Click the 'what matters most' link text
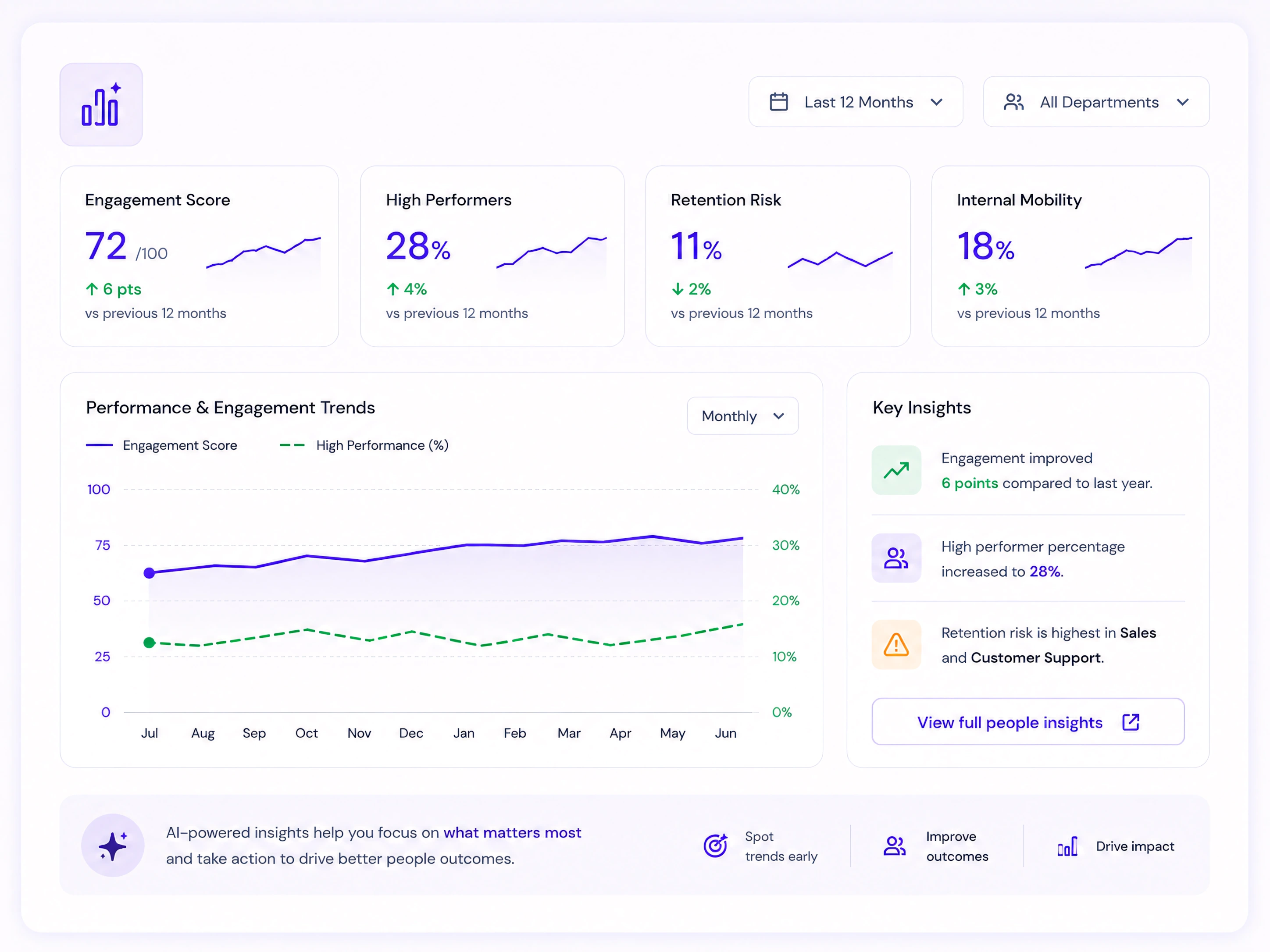Viewport: 1270px width, 952px height. pos(512,833)
